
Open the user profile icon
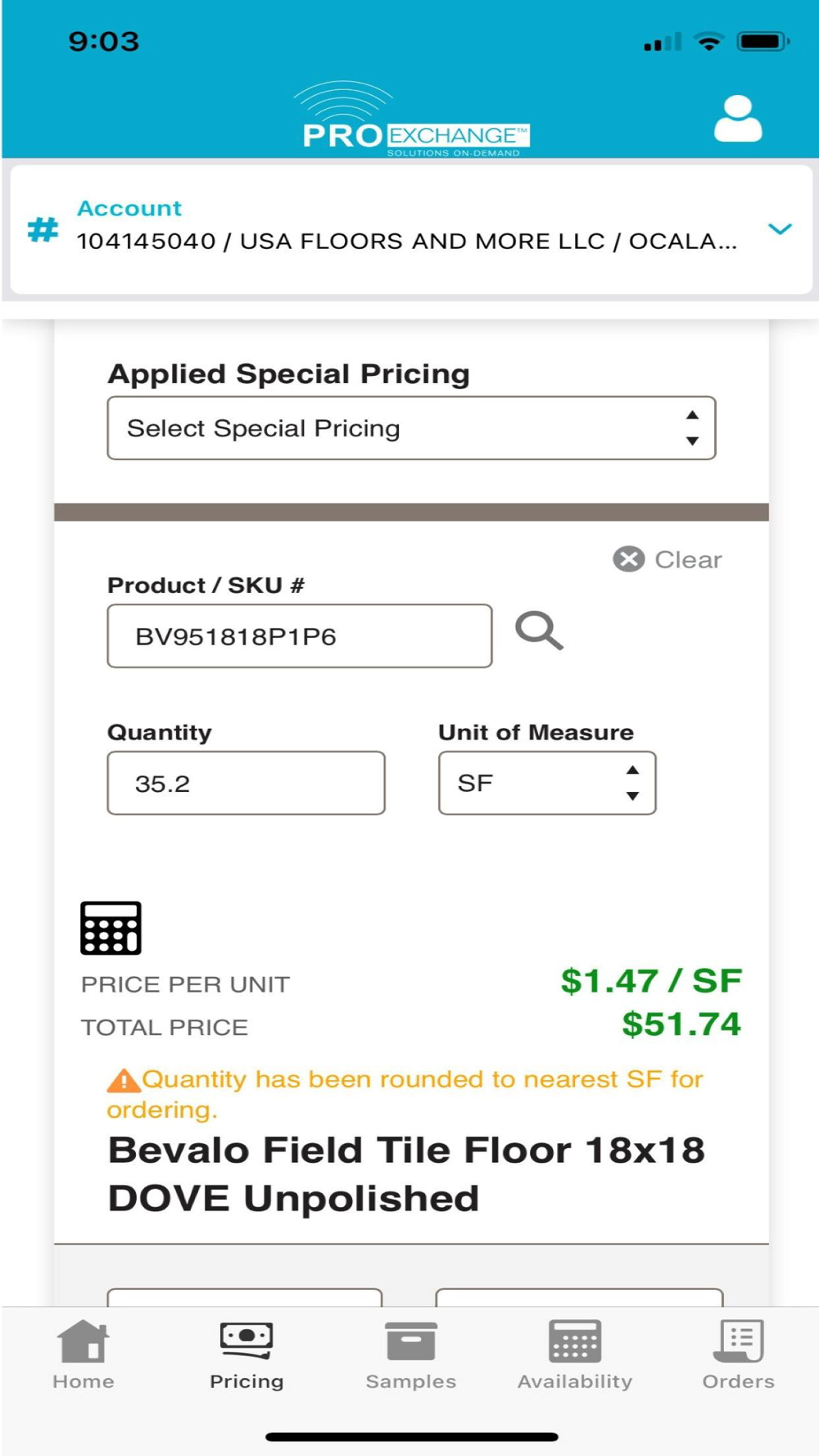[x=738, y=120]
